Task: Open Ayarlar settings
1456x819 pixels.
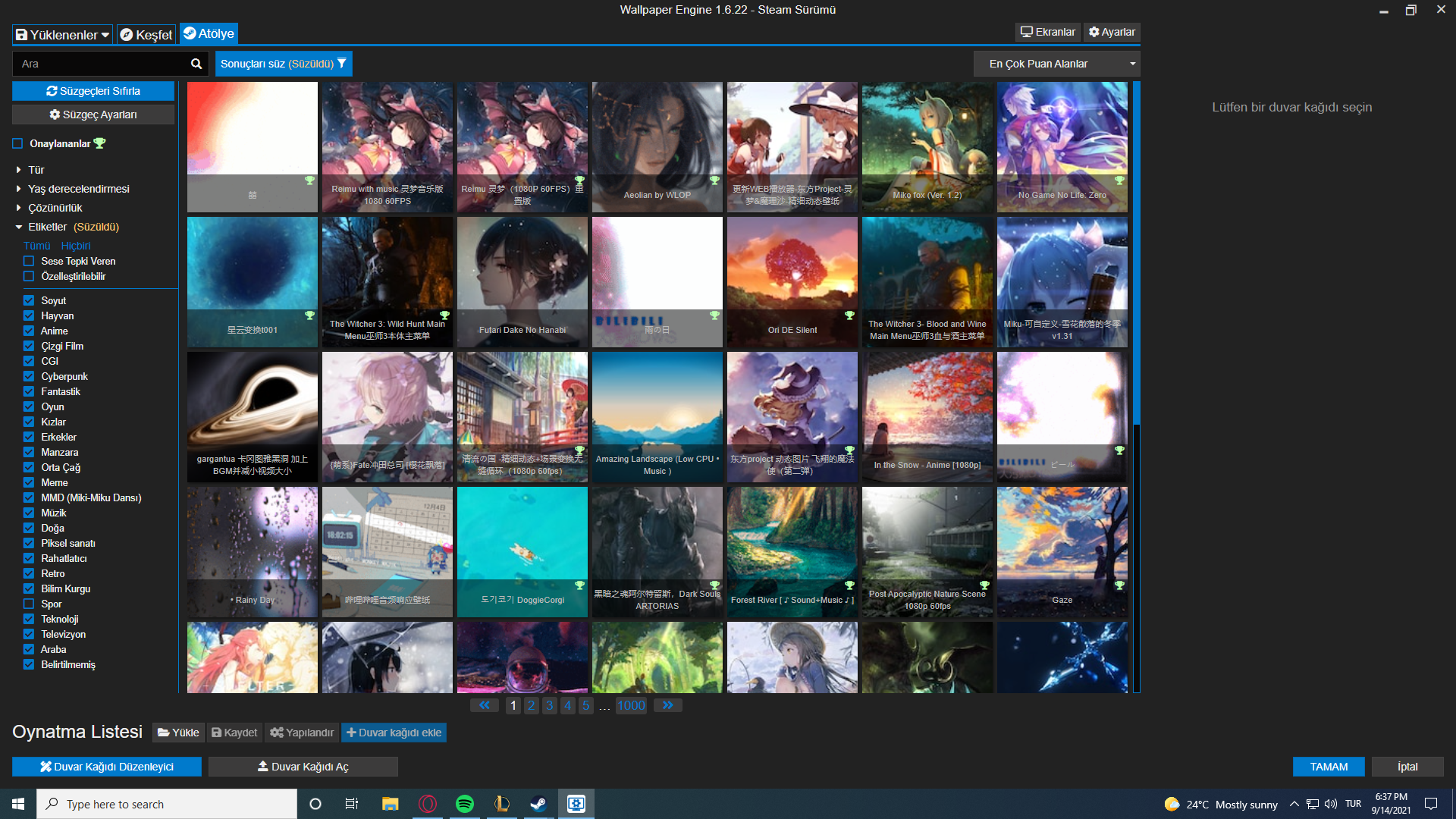Action: coord(1112,32)
